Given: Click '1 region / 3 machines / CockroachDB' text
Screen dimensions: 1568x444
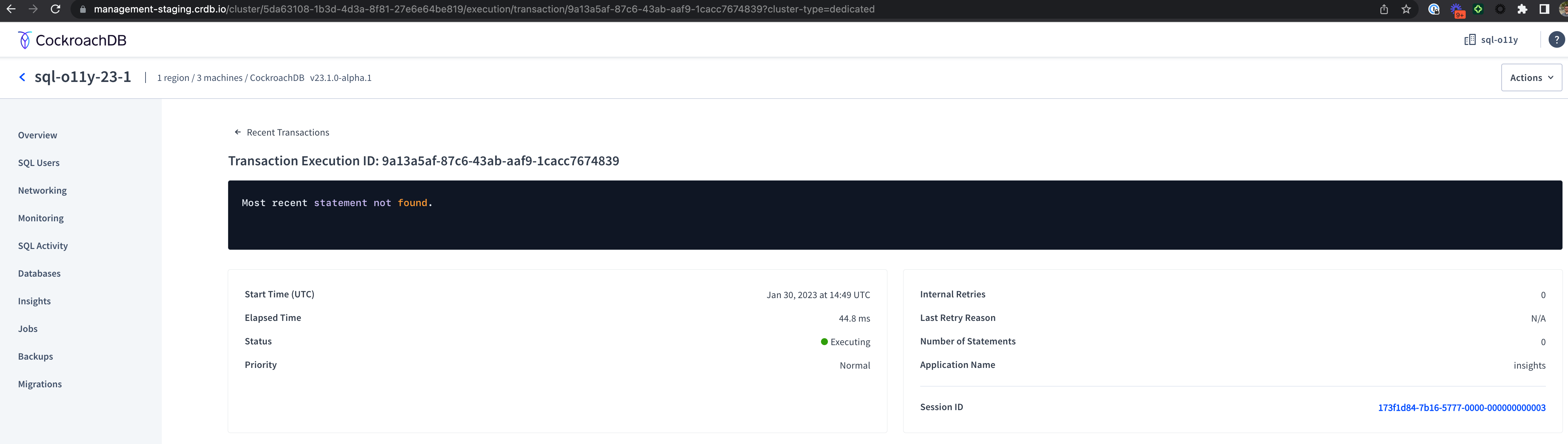Looking at the screenshot, I should coord(231,77).
